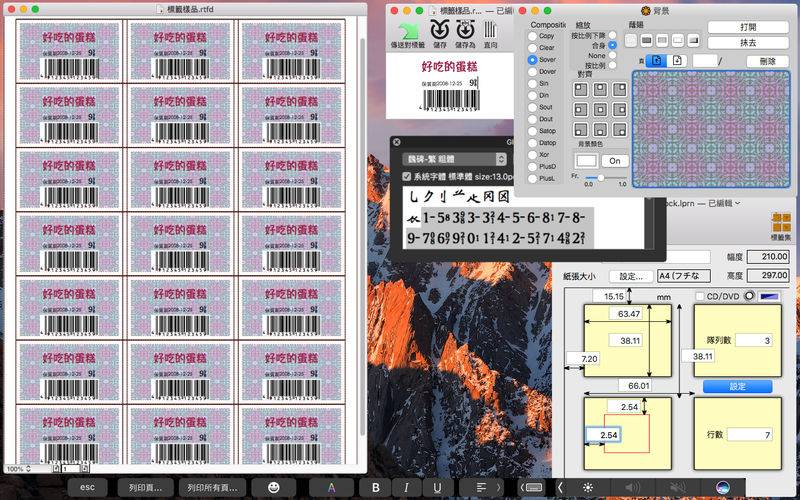Viewport: 800px width, 500px height.
Task: Choose the third (gray) frame style icon
Action: 662,40
